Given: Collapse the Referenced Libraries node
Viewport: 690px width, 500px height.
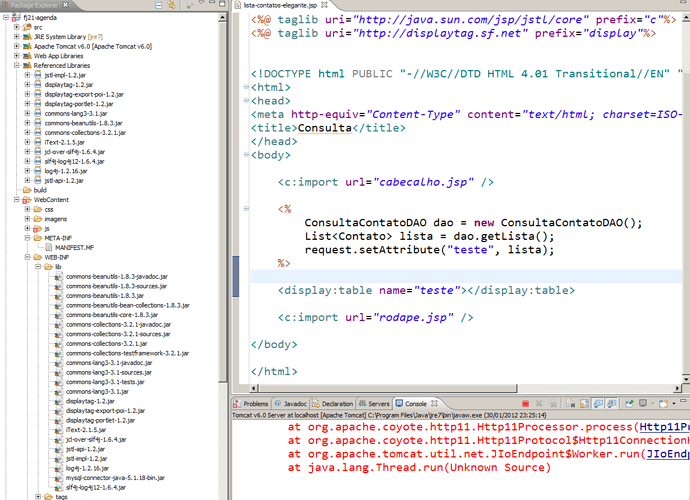Looking at the screenshot, I should (16, 66).
